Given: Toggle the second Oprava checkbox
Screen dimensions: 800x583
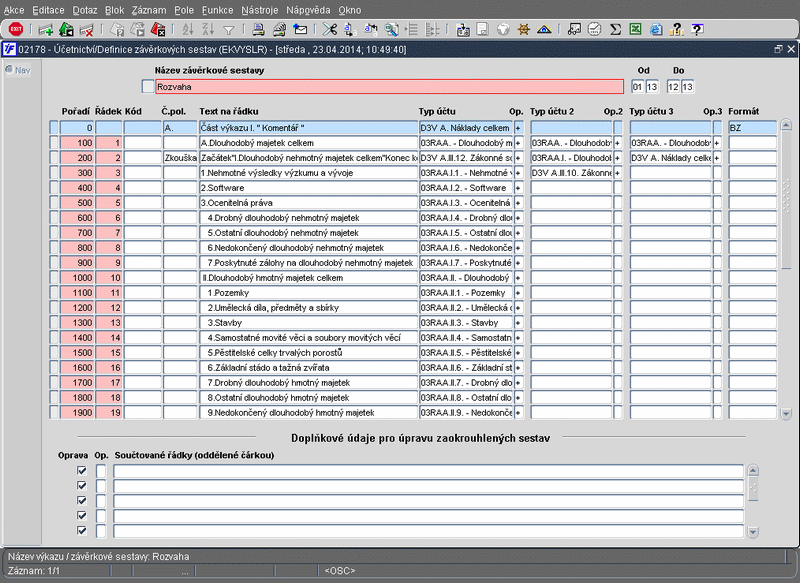Looking at the screenshot, I should point(82,486).
